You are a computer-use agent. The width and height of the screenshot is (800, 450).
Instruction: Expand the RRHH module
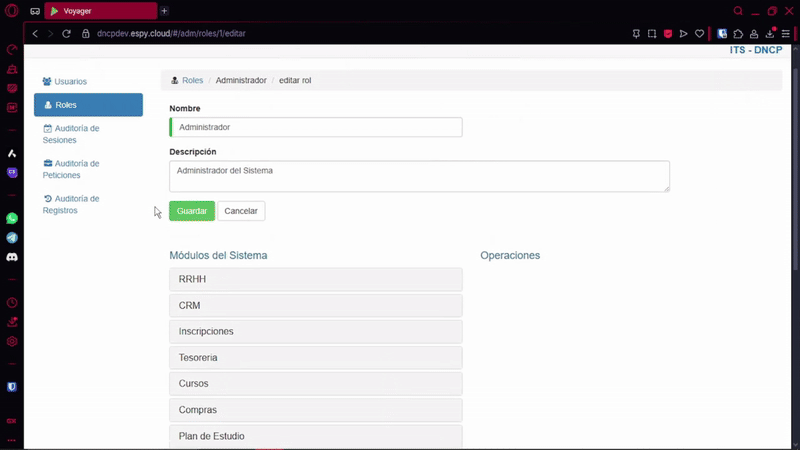316,279
